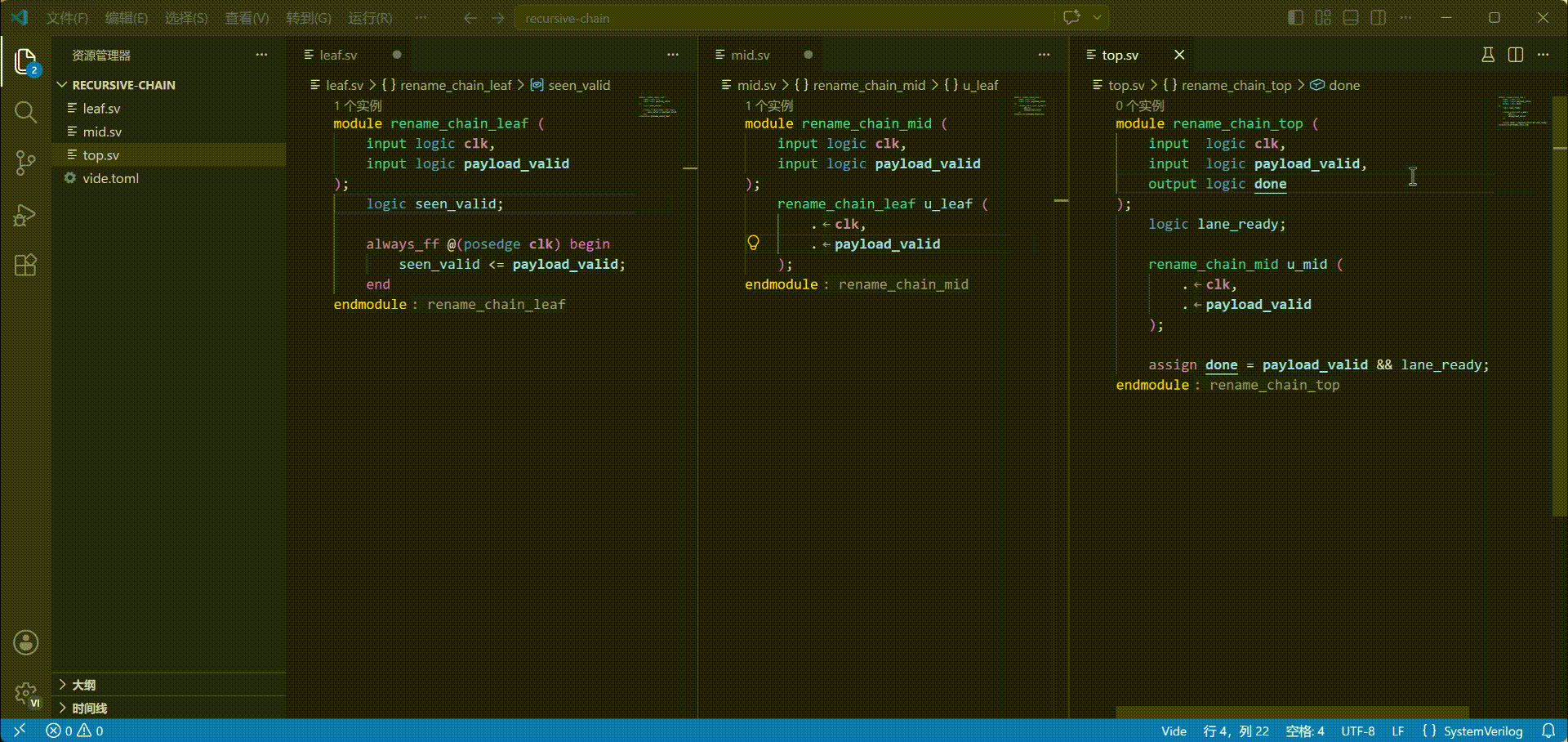This screenshot has width=1568, height=742.
Task: Toggle secondary side bar layout icon
Action: point(1379,17)
